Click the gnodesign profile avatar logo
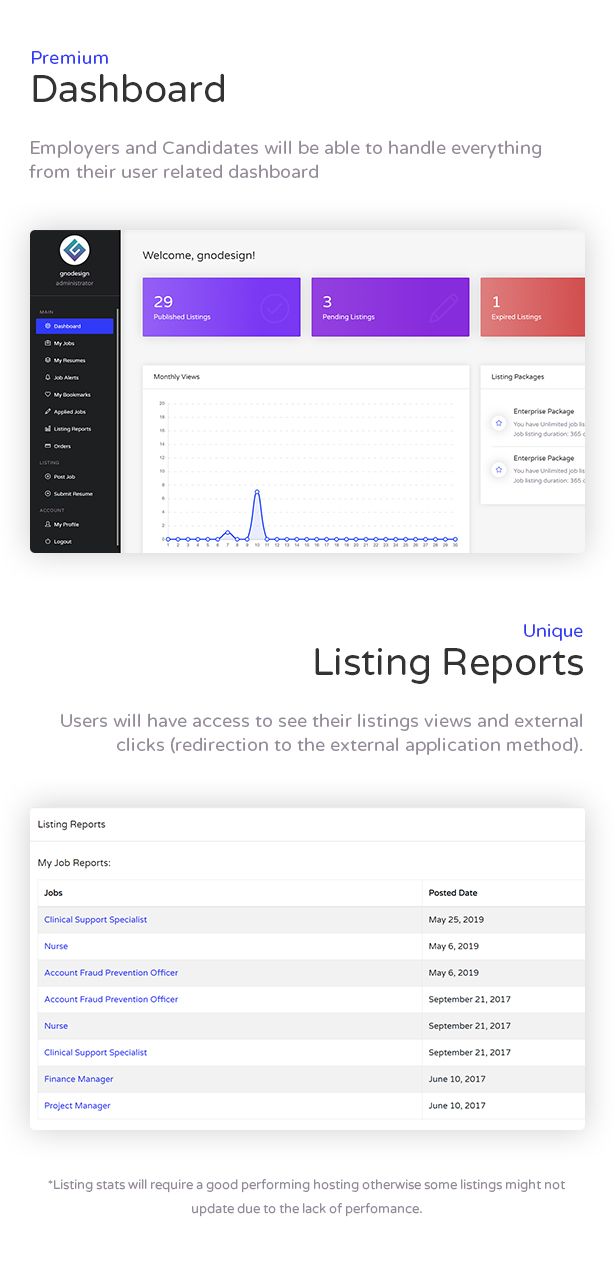Screen dimensions: 615x1267 (74, 251)
